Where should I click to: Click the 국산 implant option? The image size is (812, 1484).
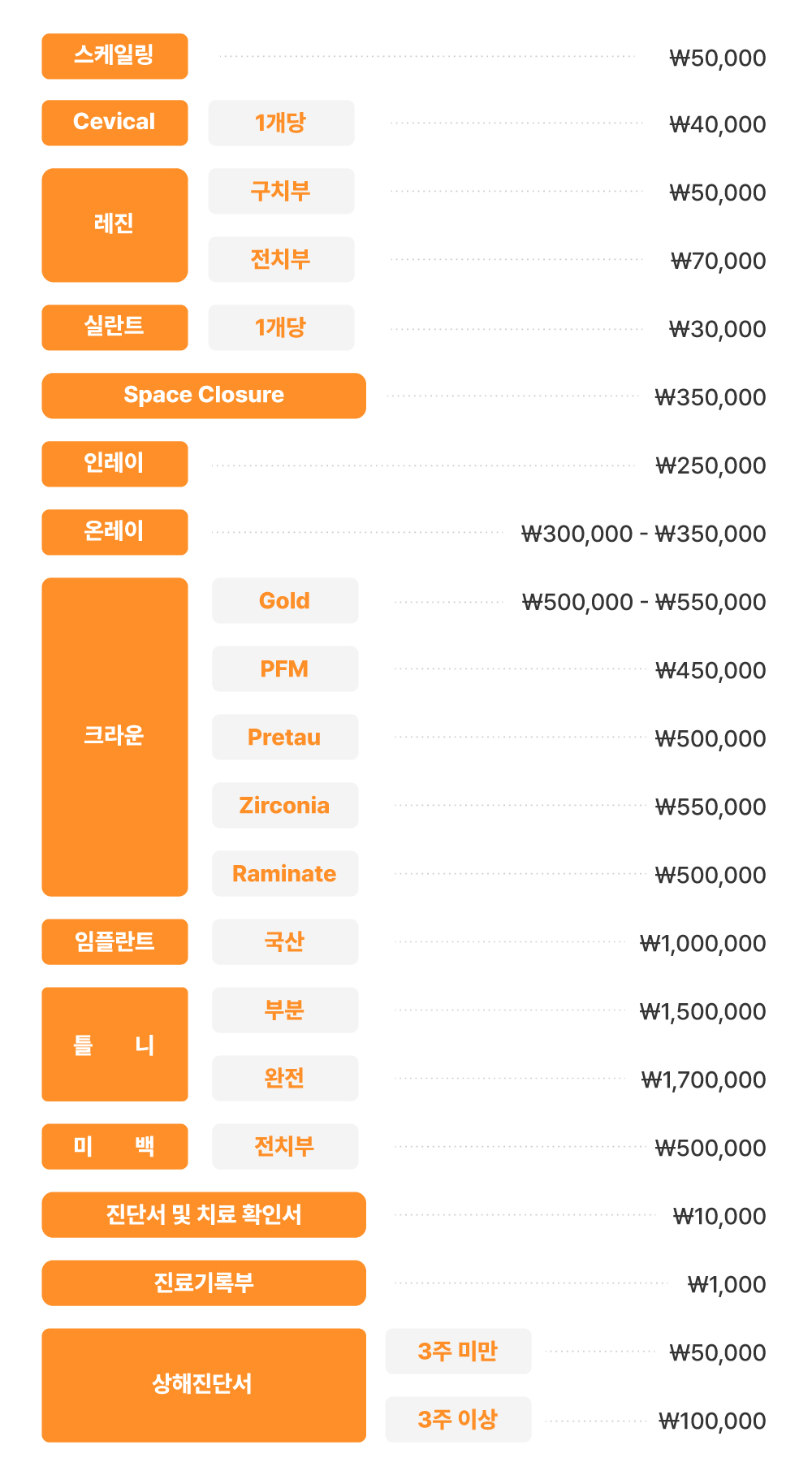[285, 941]
